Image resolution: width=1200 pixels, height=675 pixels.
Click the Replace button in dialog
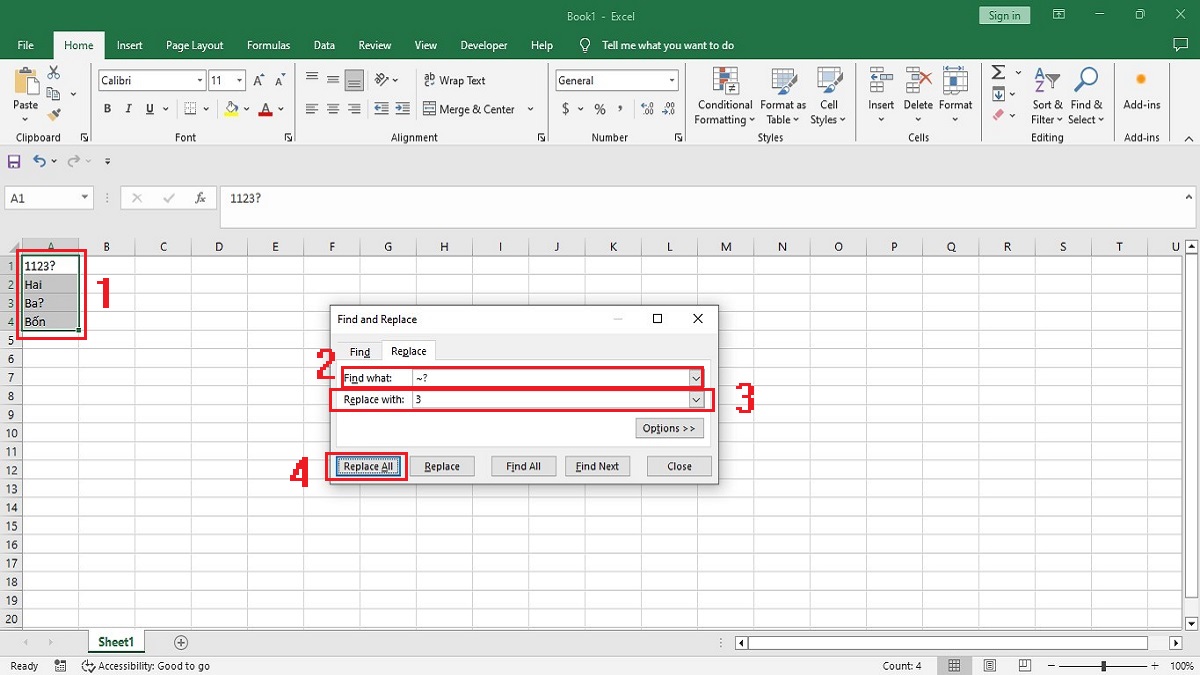[x=442, y=466]
